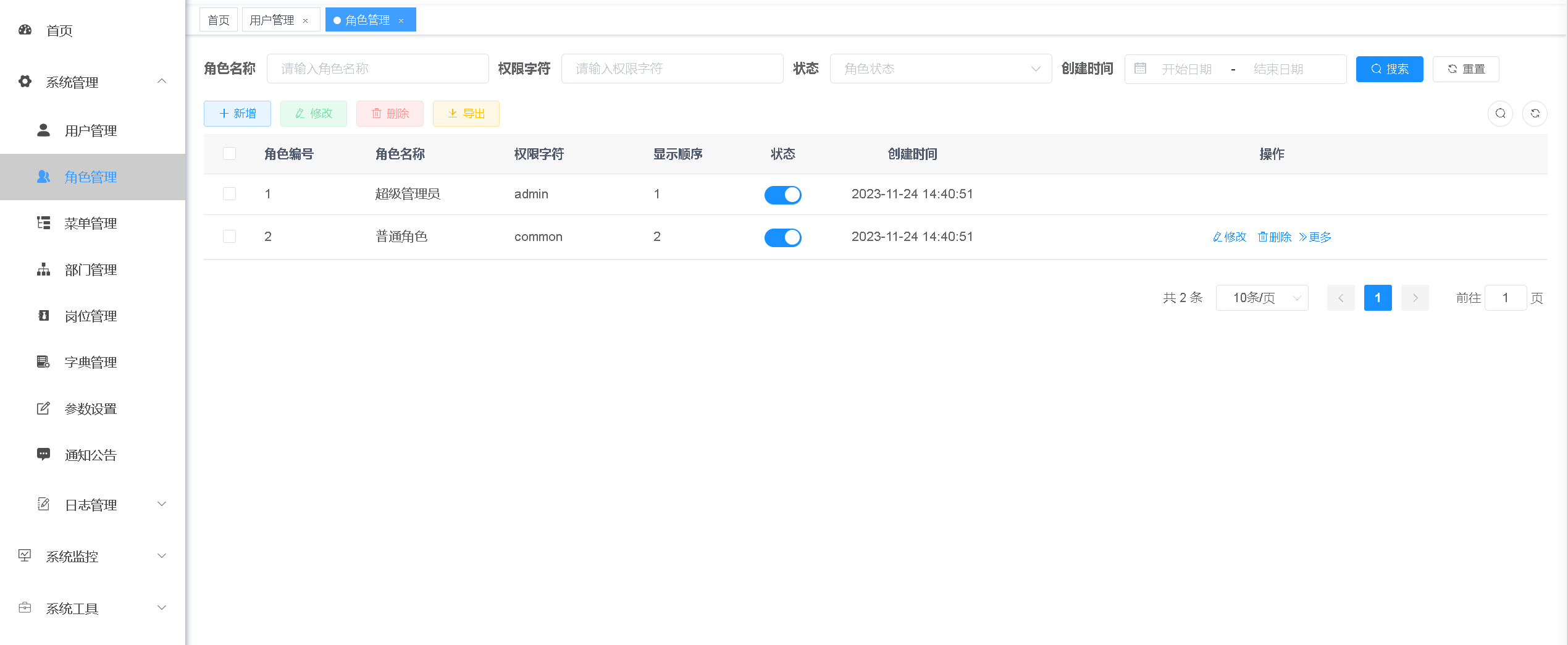Open 字典管理 in the sidebar

pos(93,362)
